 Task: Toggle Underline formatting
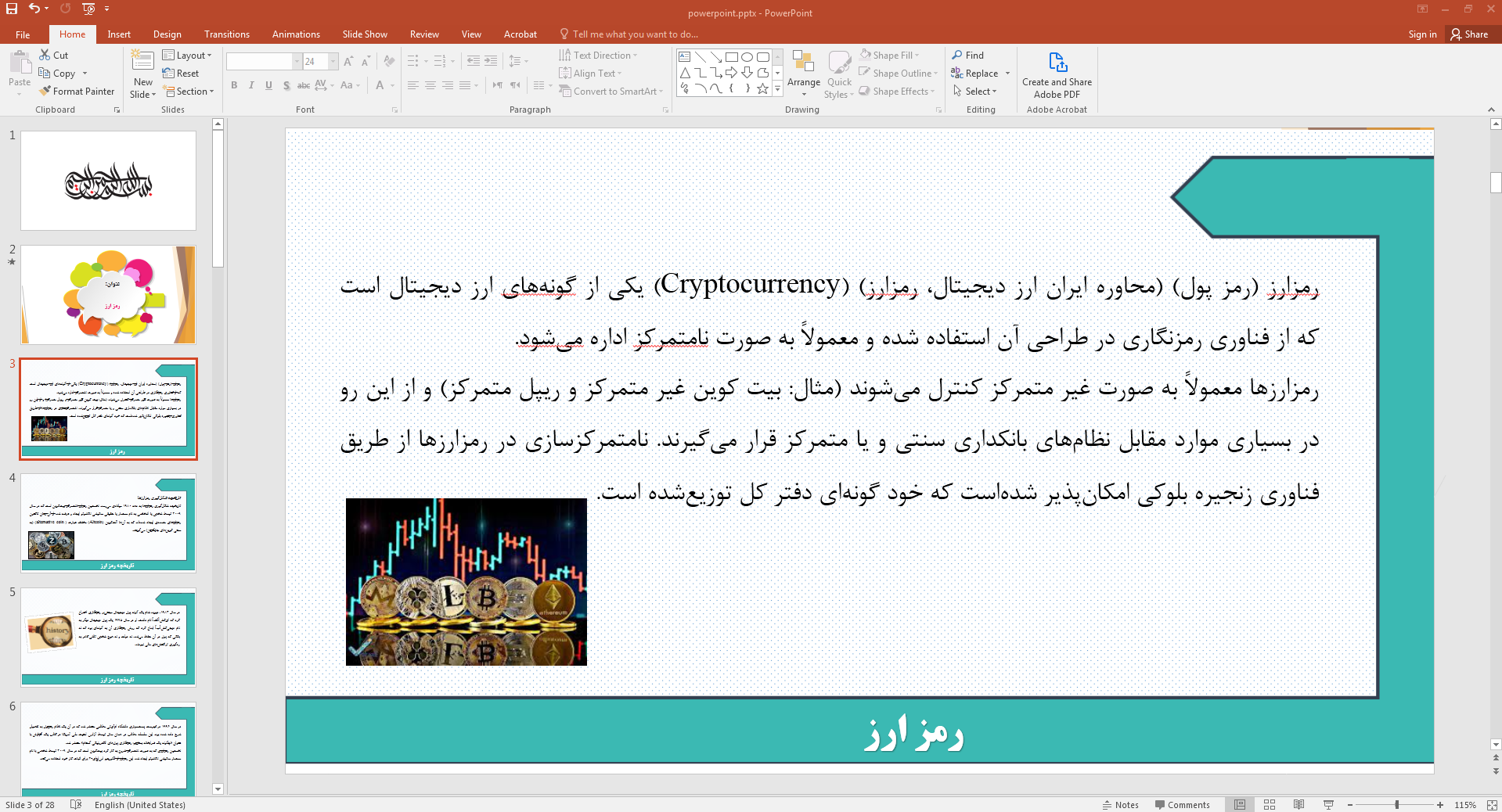coord(268,85)
